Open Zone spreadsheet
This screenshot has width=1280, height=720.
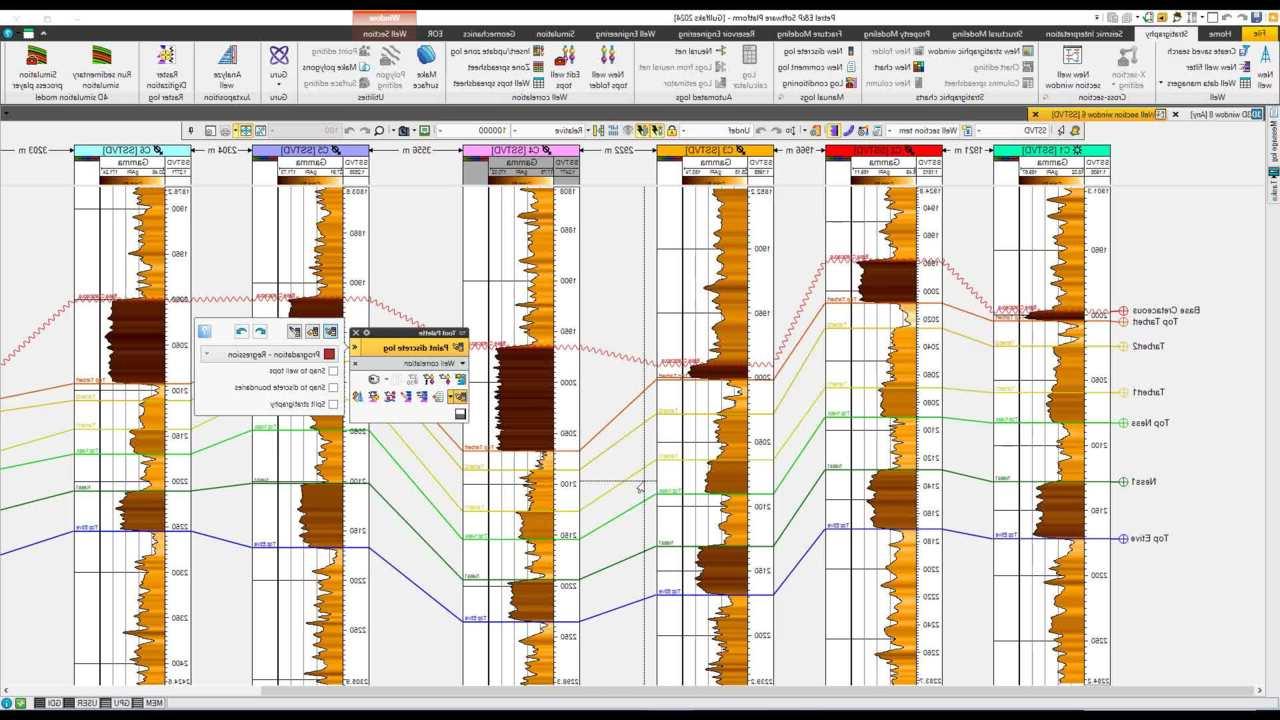click(505, 67)
